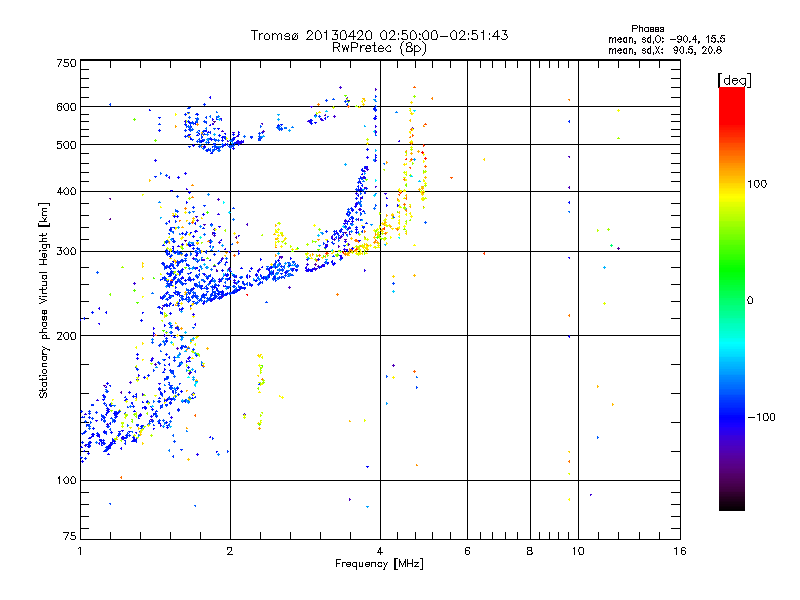Click the 'mean, sd,O: -90.4, 15.5' text

[x=667, y=39]
